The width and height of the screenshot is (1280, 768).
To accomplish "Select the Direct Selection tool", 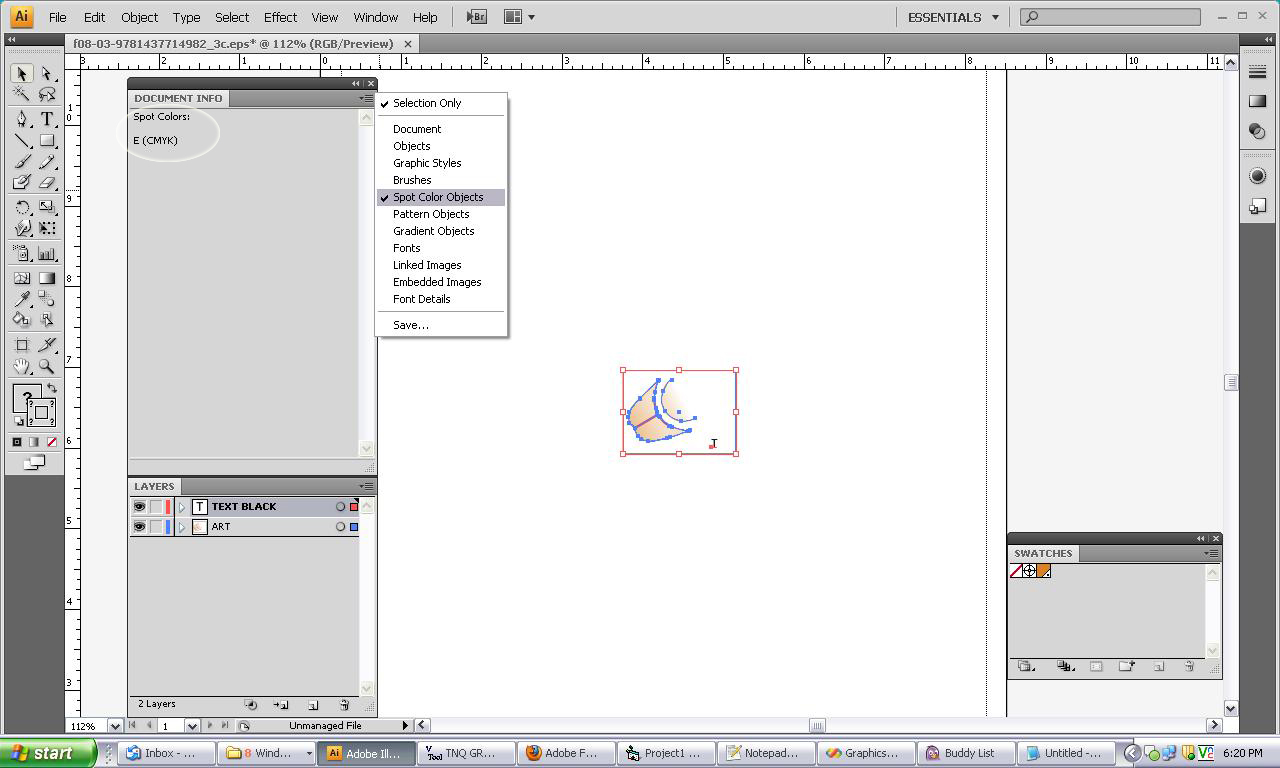I will [47, 74].
